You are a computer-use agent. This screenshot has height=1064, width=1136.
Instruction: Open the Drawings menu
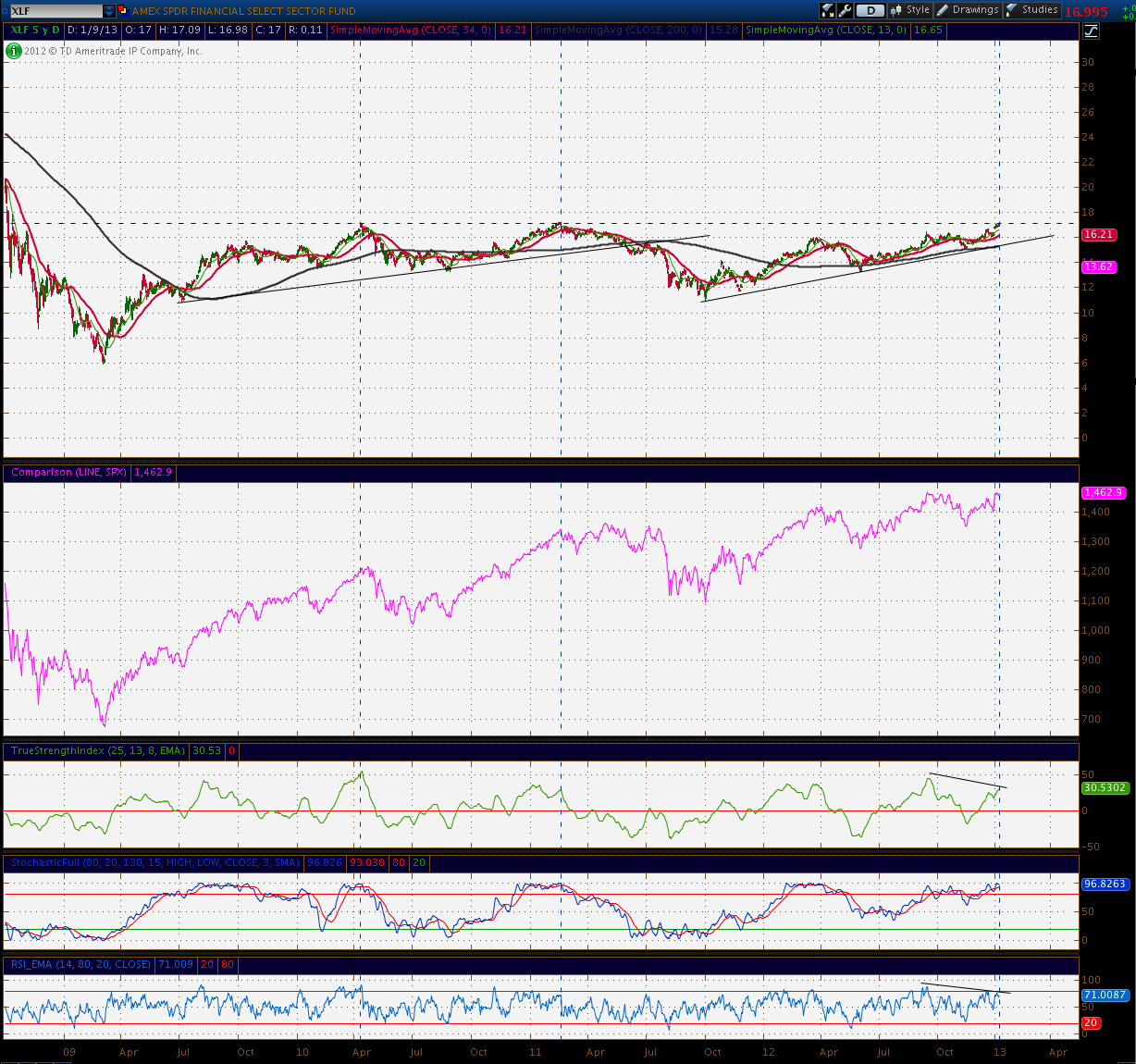pos(968,10)
